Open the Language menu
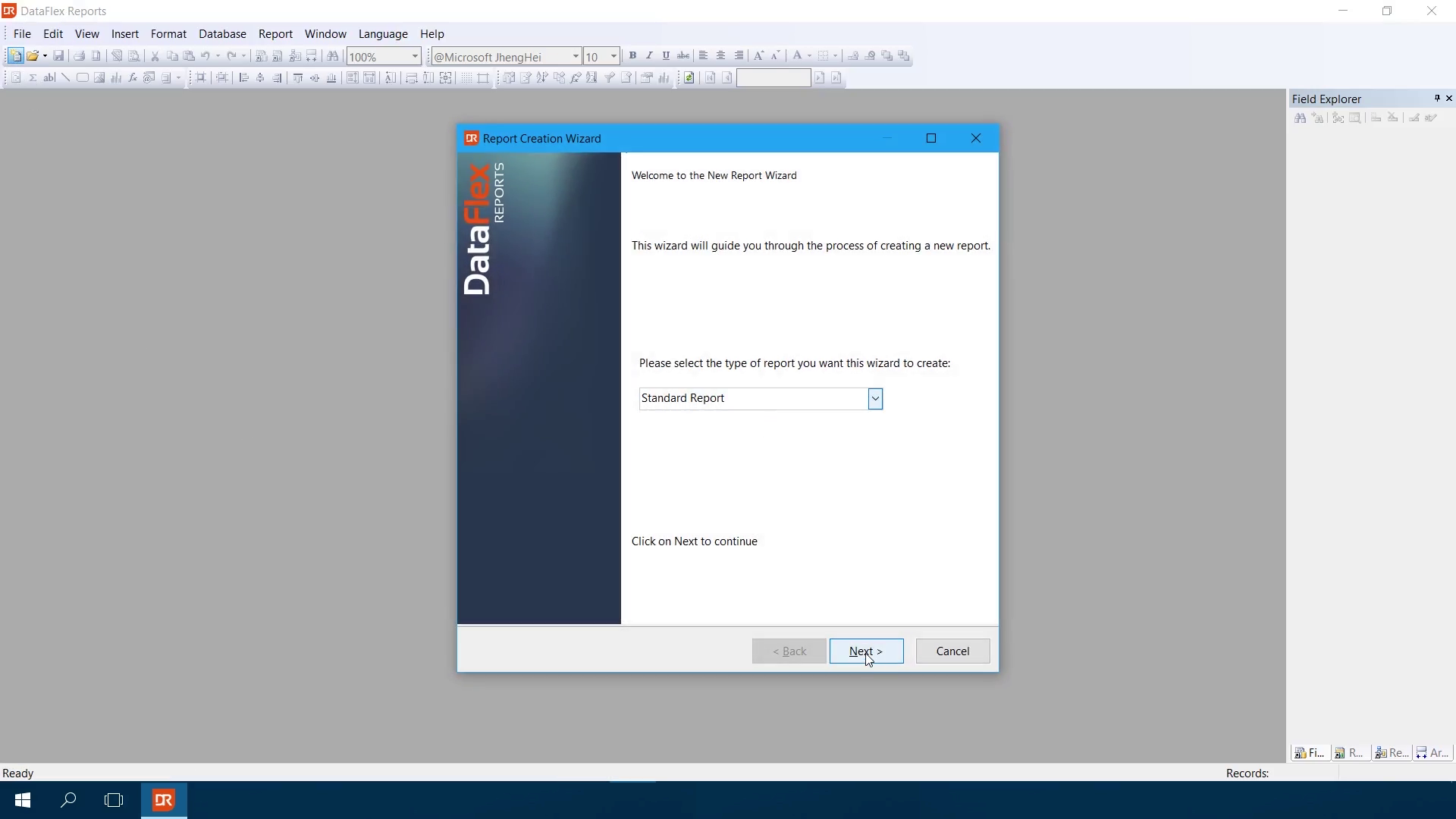 tap(383, 34)
